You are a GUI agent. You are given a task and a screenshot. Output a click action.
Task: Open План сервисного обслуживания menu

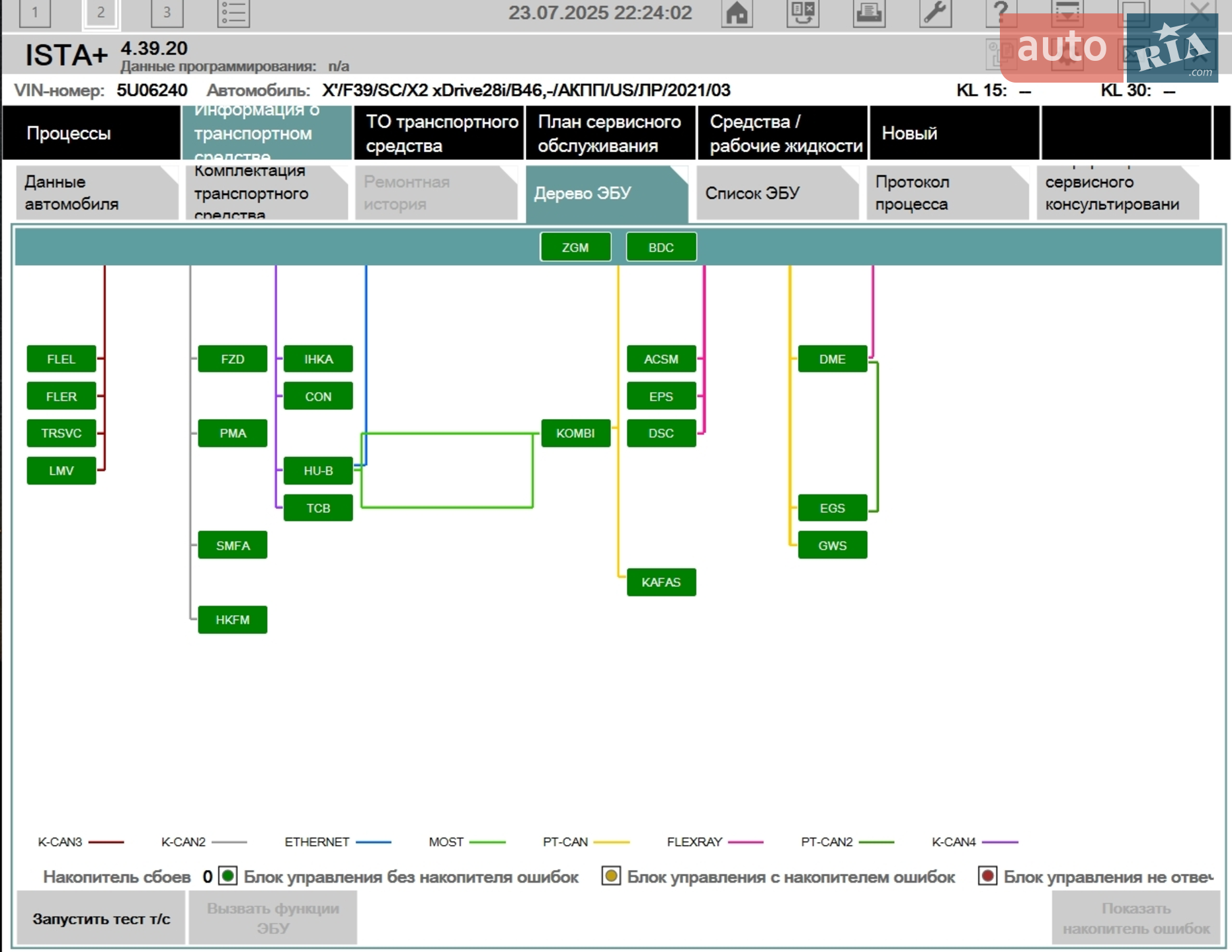click(610, 133)
